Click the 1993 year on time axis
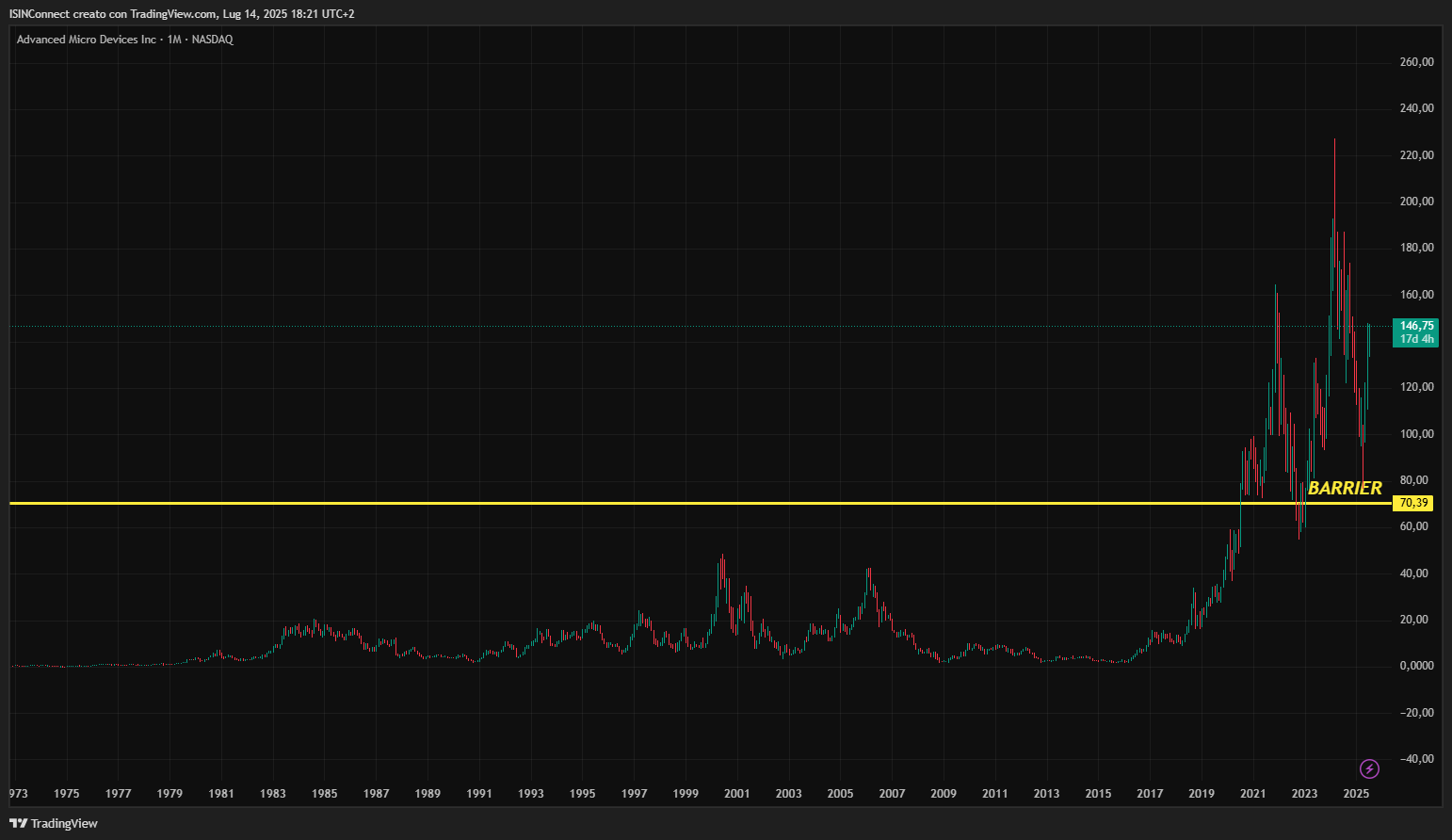Screen dimensions: 1452x840 pyautogui.click(x=531, y=794)
